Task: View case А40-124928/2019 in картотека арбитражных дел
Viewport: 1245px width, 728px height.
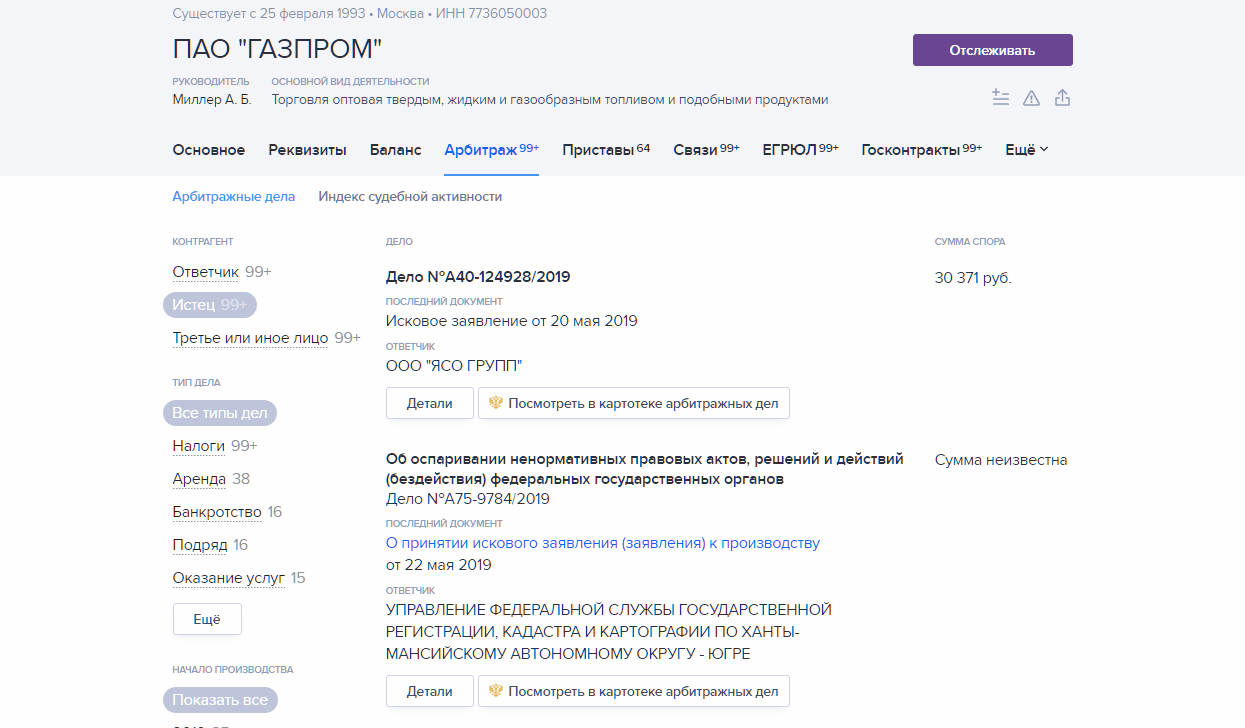Action: (x=634, y=403)
